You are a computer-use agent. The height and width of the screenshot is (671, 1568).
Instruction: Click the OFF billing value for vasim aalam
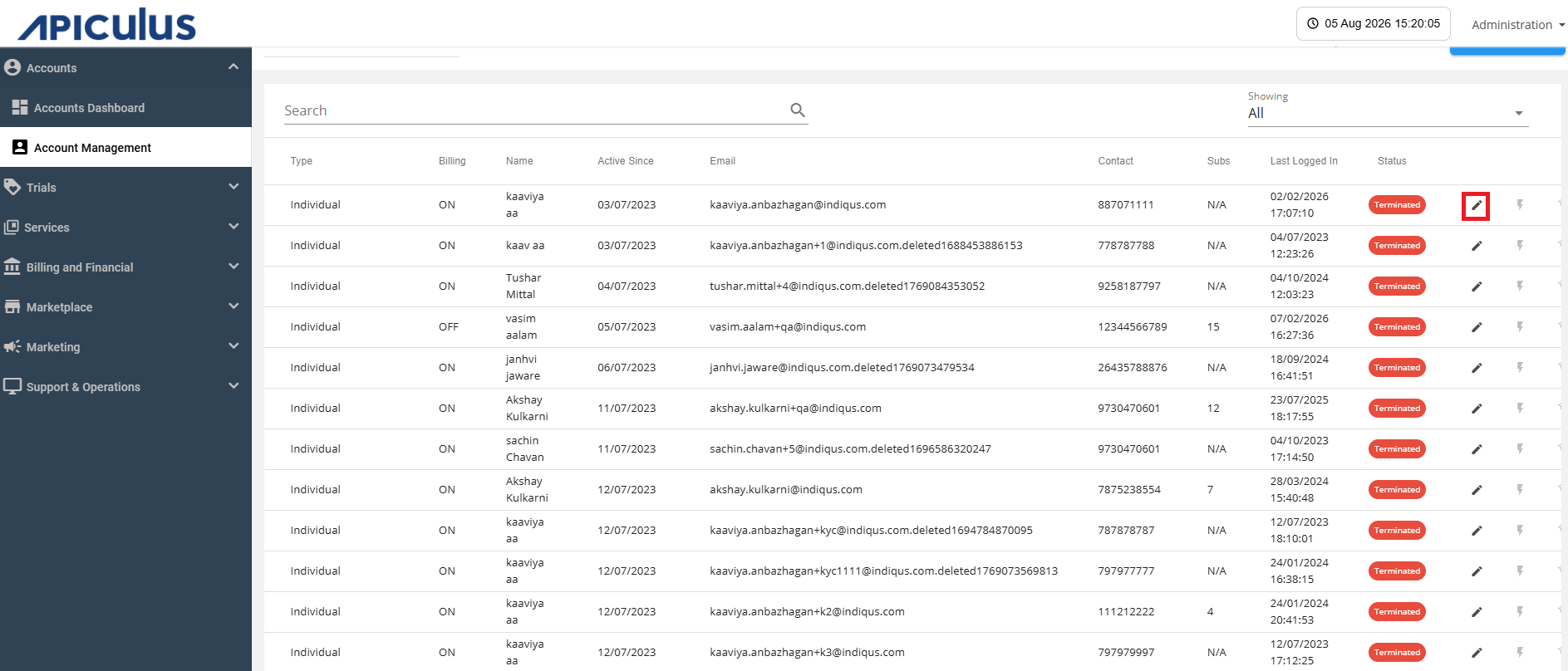point(449,327)
